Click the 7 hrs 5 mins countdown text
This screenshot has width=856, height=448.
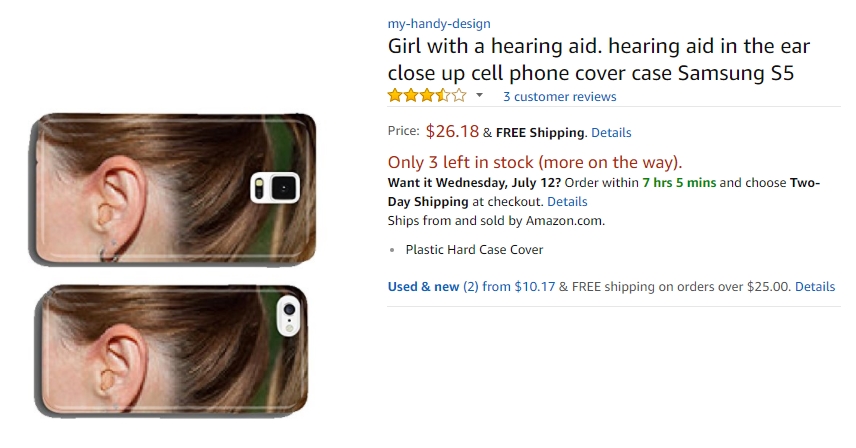[679, 183]
